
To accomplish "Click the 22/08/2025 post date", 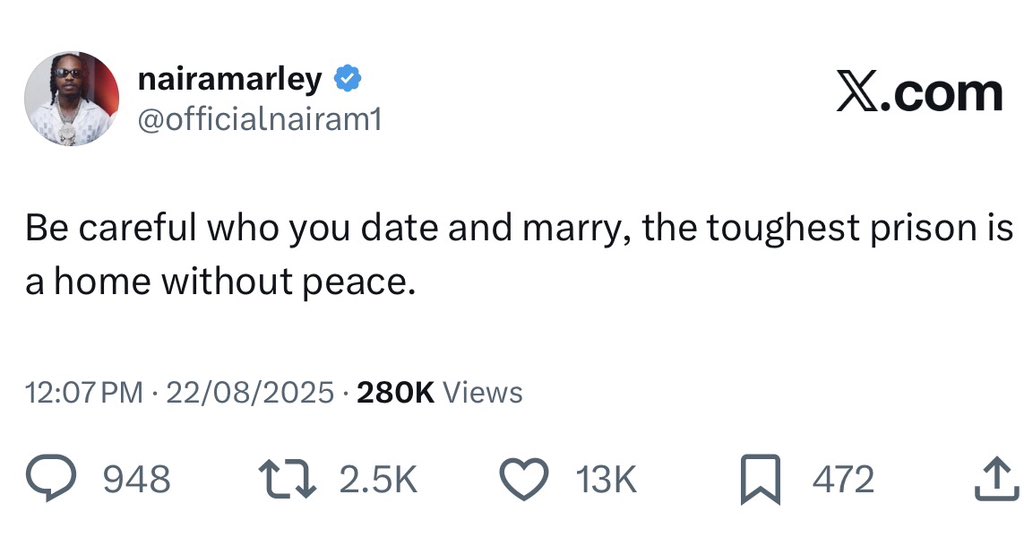I will (250, 392).
